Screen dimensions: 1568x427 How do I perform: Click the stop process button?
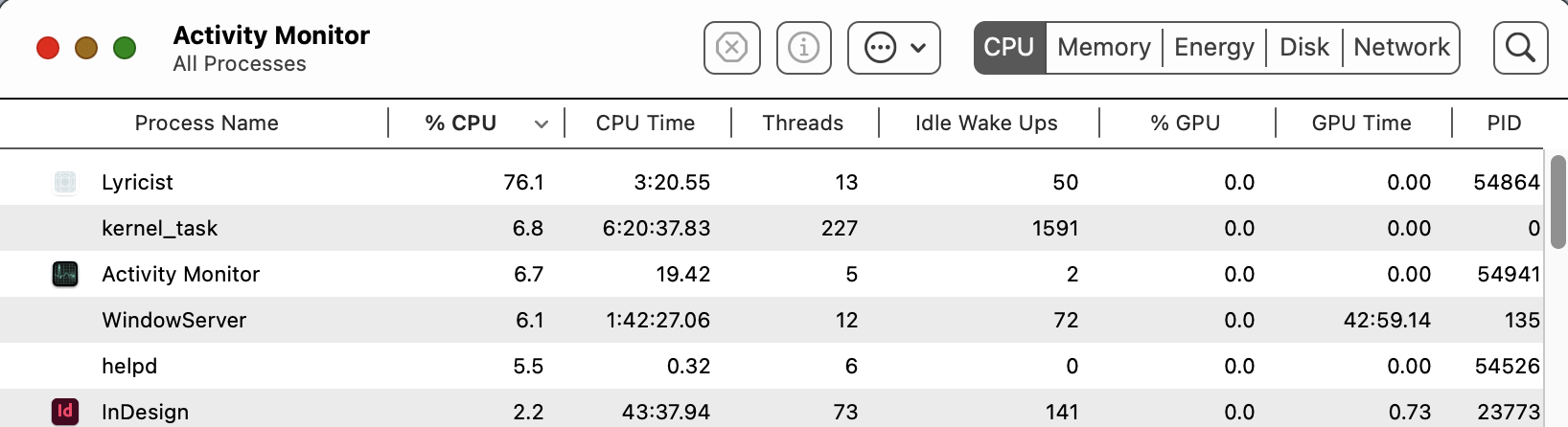pos(731,48)
